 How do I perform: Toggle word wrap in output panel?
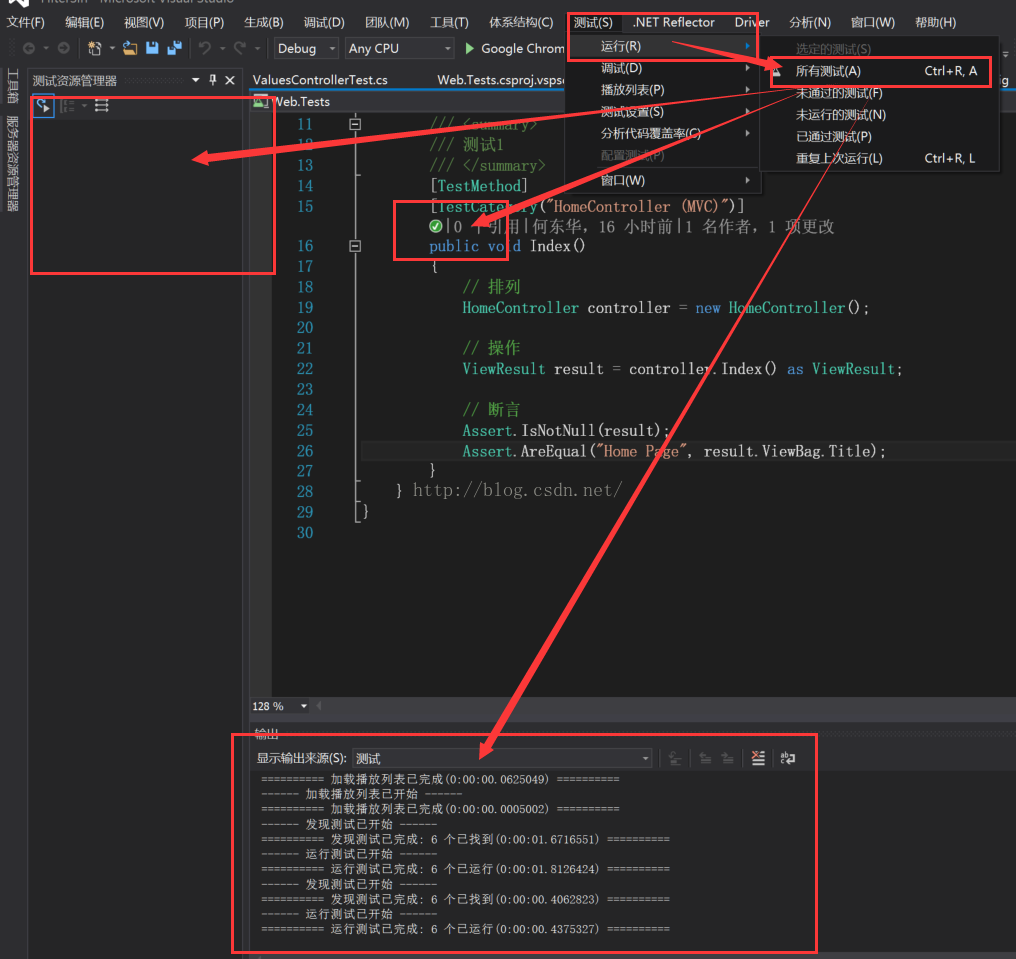point(788,758)
